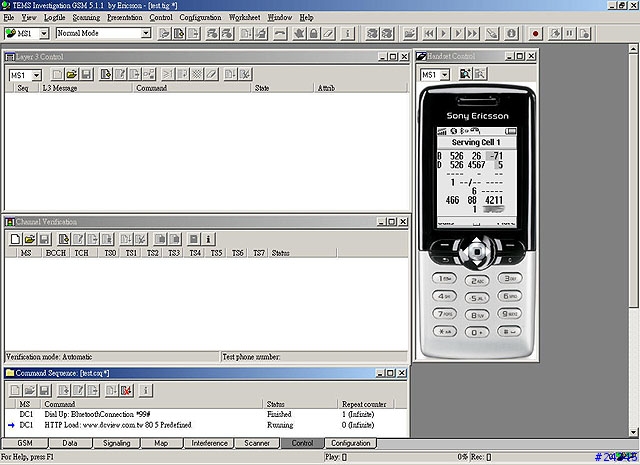Image resolution: width=640 pixels, height=465 pixels.
Task: Open the Scanning menu
Action: [86, 18]
